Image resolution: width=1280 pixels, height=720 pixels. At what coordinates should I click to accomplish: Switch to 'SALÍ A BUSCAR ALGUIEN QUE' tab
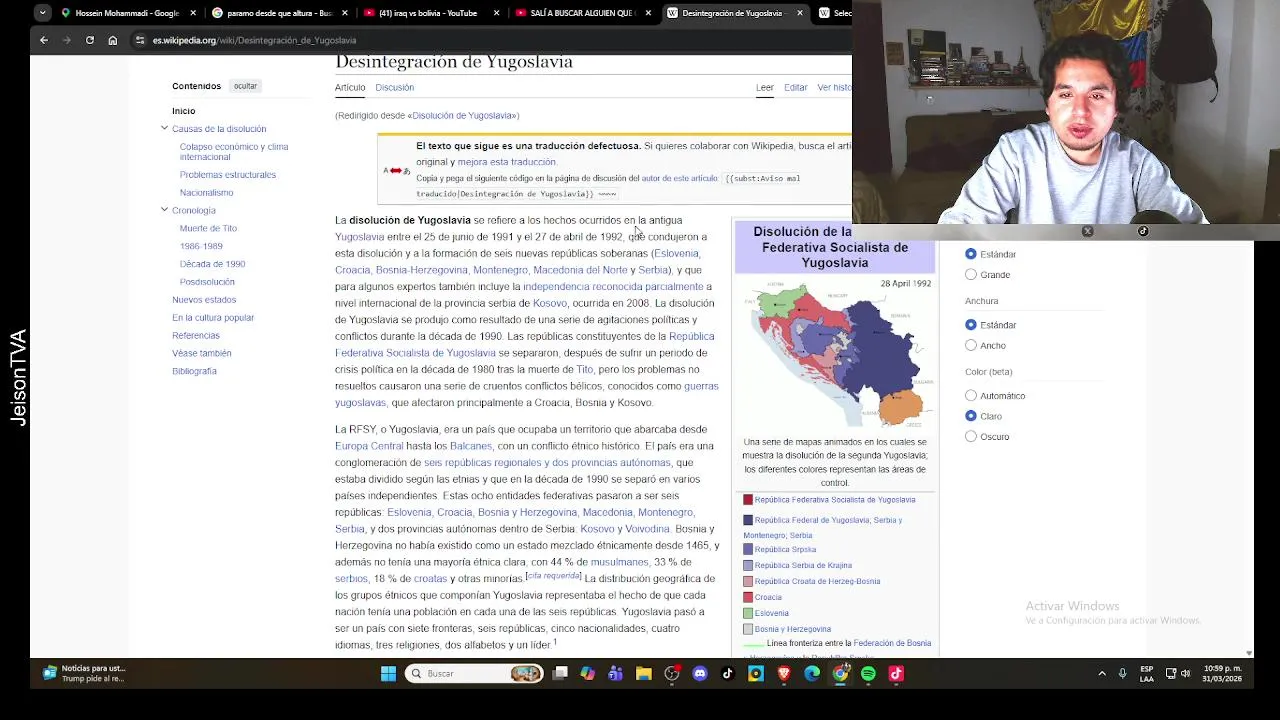583,13
